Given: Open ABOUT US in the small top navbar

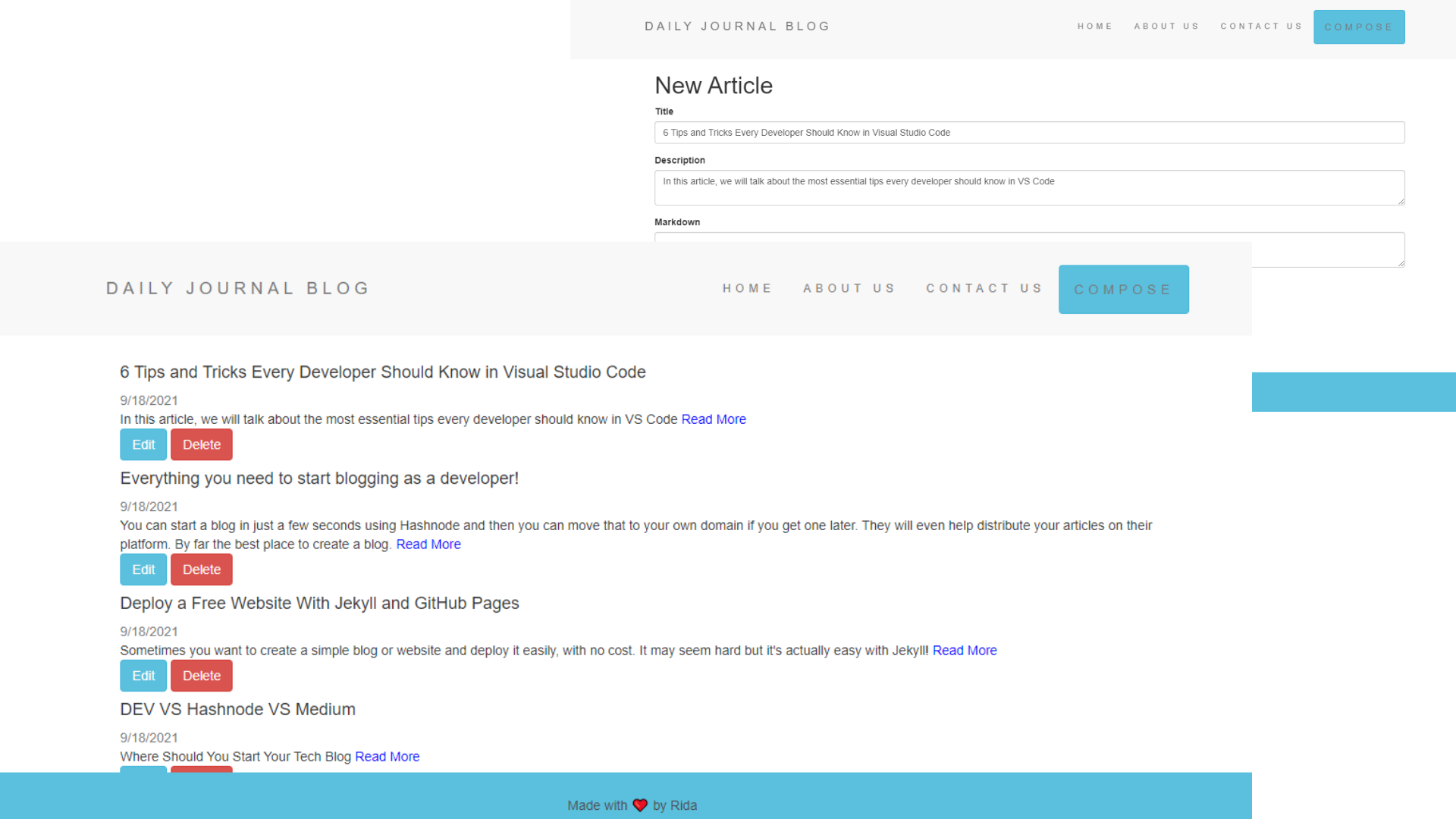Looking at the screenshot, I should pos(1166,26).
